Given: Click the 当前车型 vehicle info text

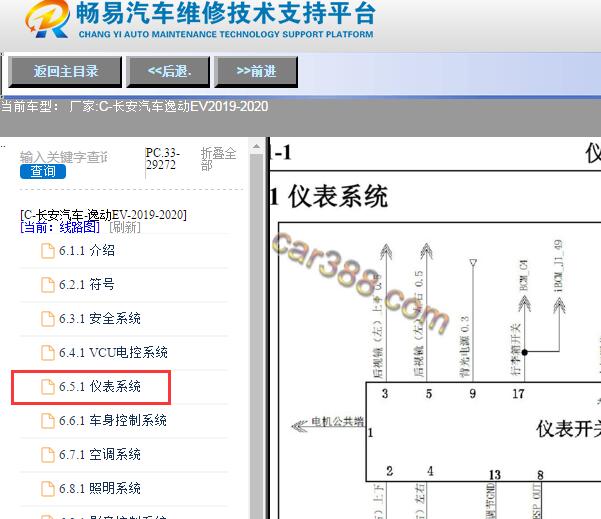Looking at the screenshot, I should [x=134, y=106].
